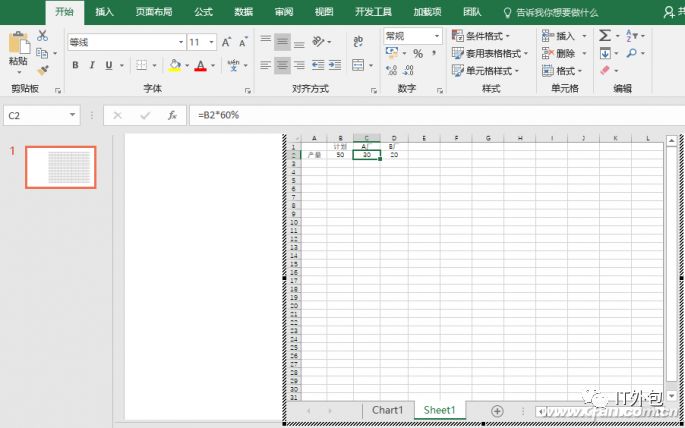Apply red font color
The height and width of the screenshot is (428, 685).
pos(201,66)
